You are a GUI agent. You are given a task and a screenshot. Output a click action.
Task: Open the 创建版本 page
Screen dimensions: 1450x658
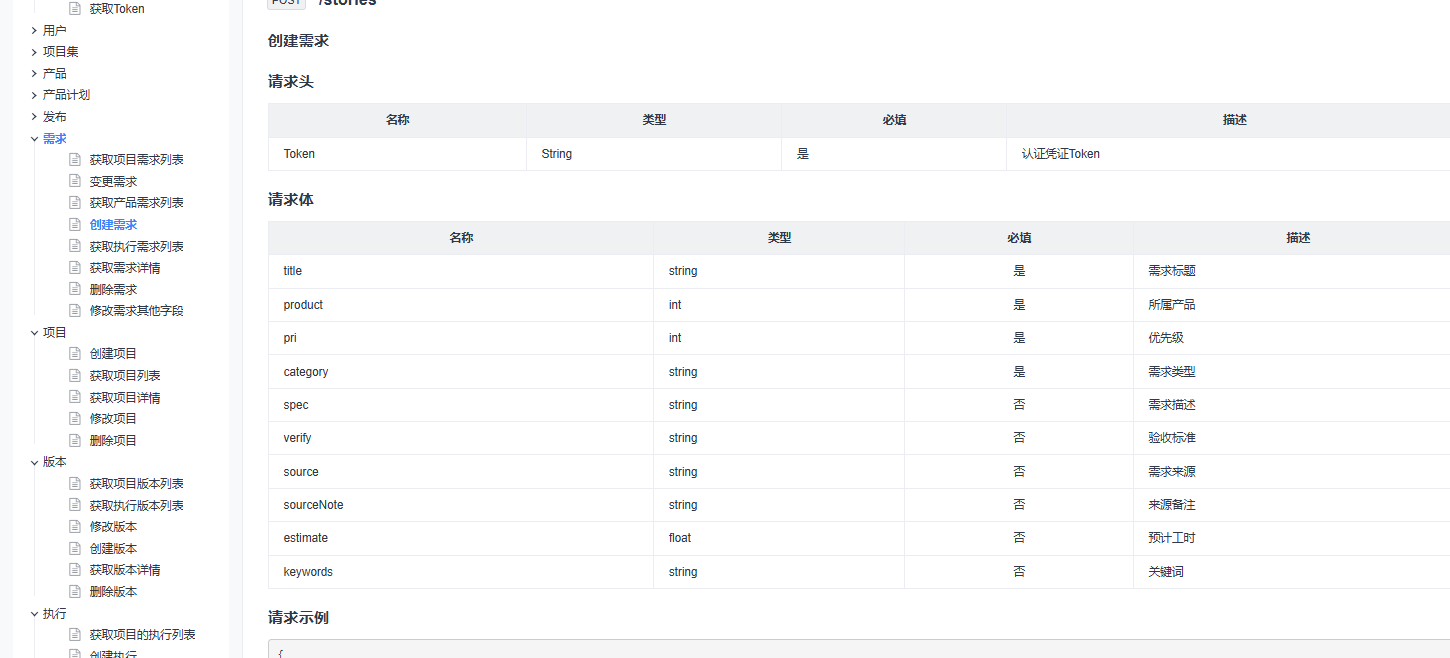113,549
